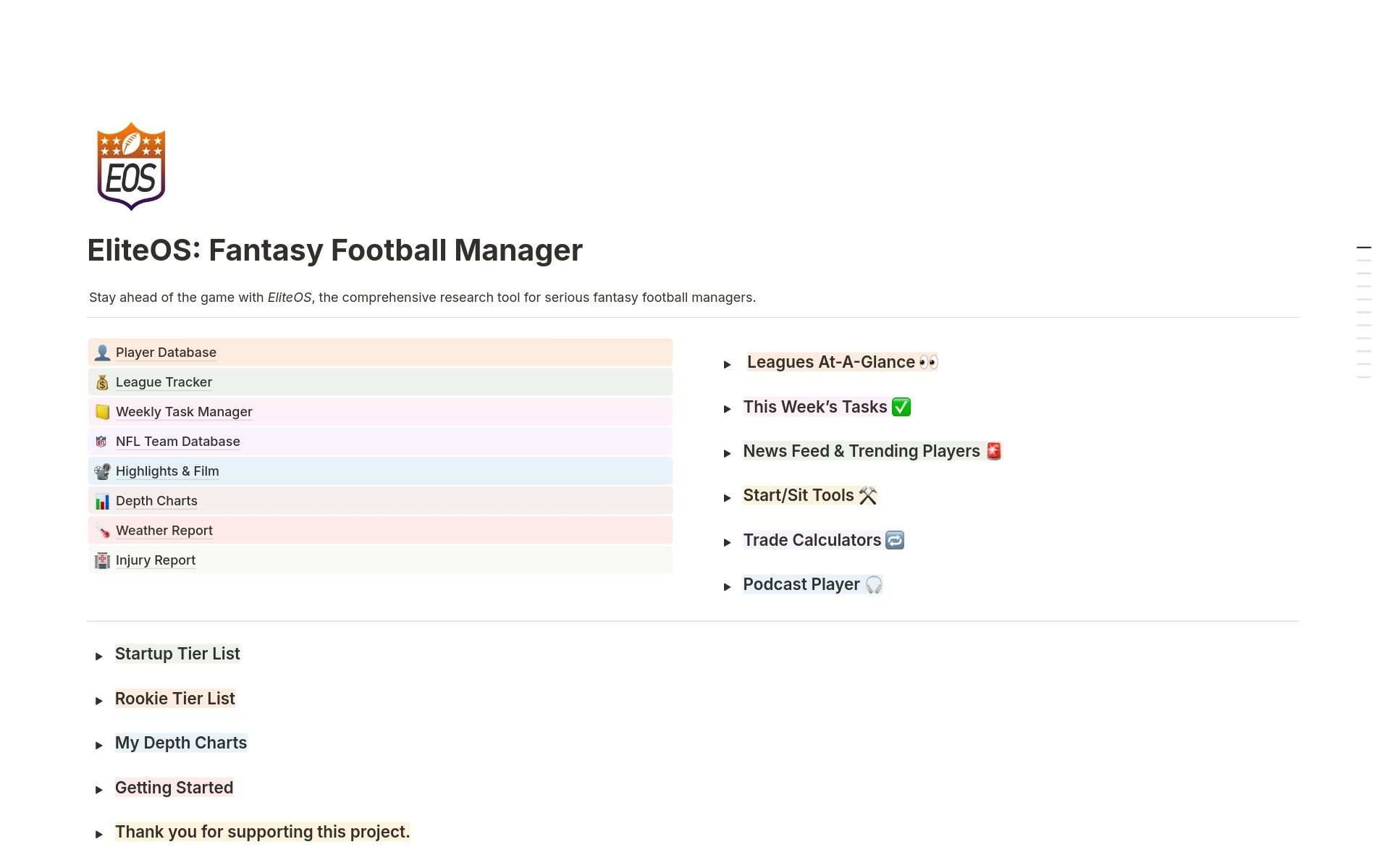Expand the Startup Tier List toggle
The height and width of the screenshot is (868, 1390).
pyautogui.click(x=99, y=656)
